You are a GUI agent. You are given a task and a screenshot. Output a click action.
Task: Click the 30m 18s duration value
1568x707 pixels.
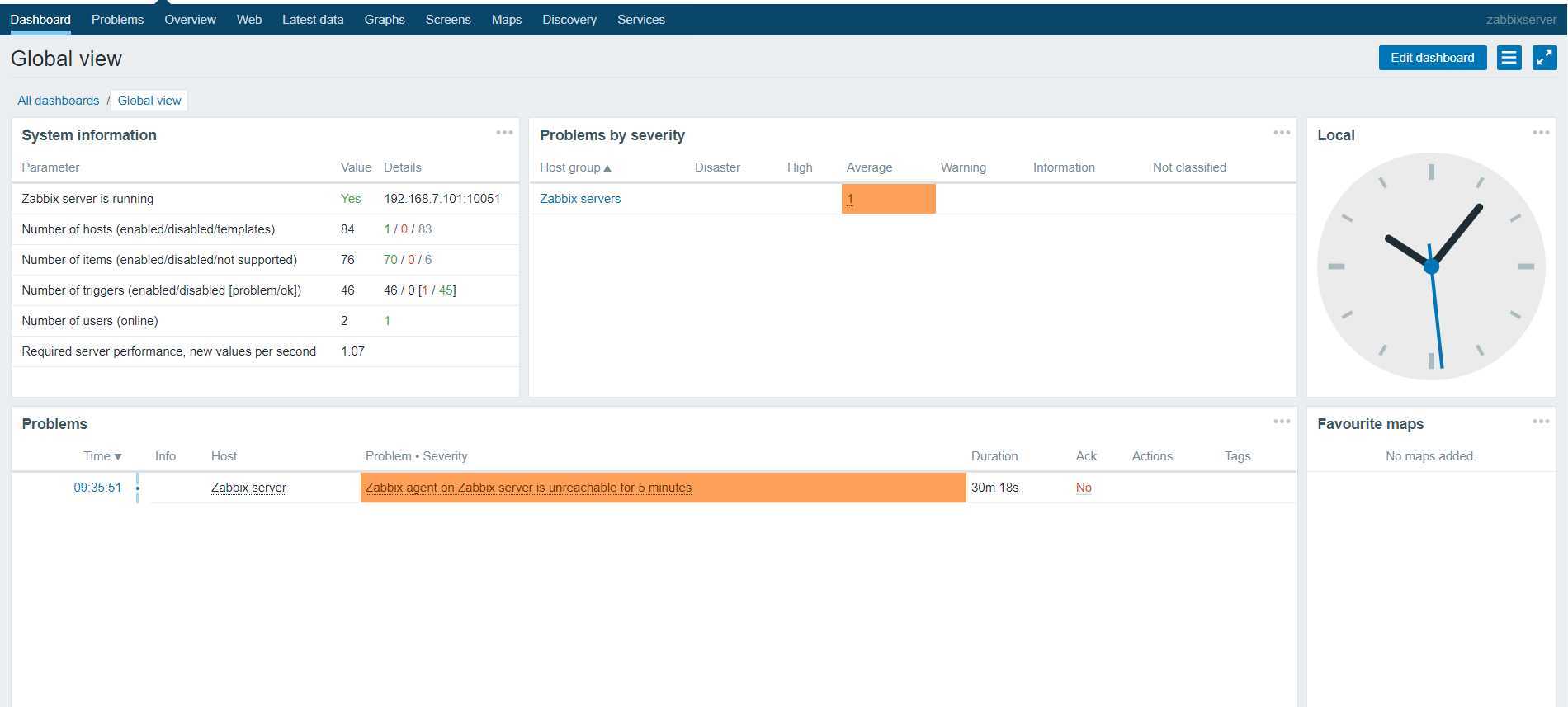coord(994,488)
